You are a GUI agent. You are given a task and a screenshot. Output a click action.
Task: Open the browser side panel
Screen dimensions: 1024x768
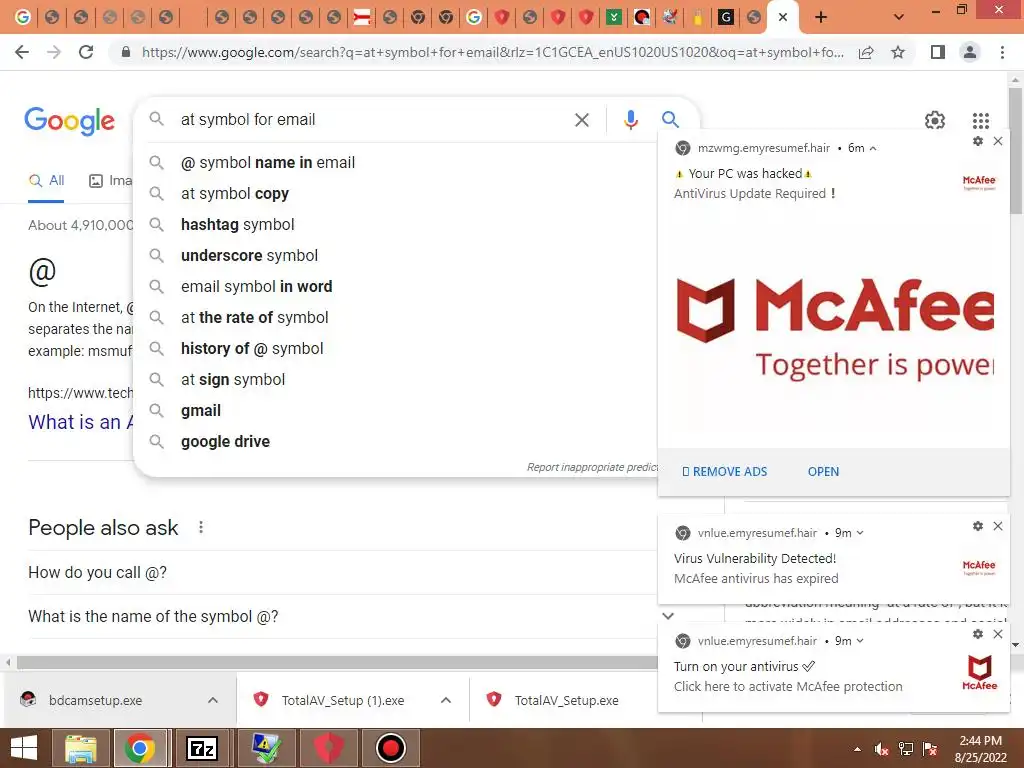point(938,52)
